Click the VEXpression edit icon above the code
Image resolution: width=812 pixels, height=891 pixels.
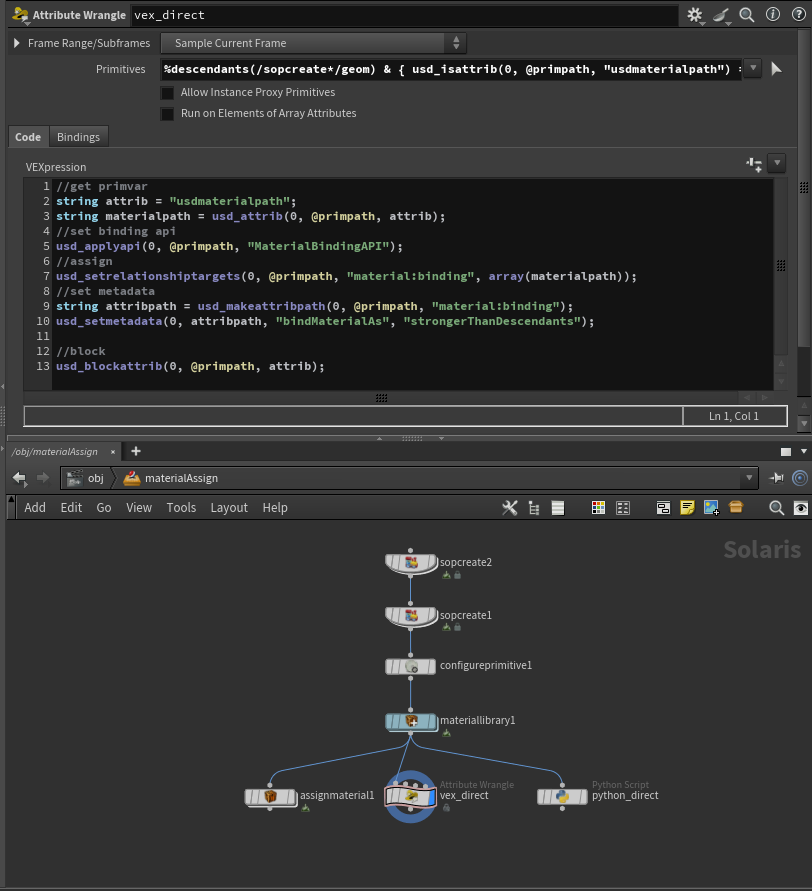pyautogui.click(x=754, y=164)
